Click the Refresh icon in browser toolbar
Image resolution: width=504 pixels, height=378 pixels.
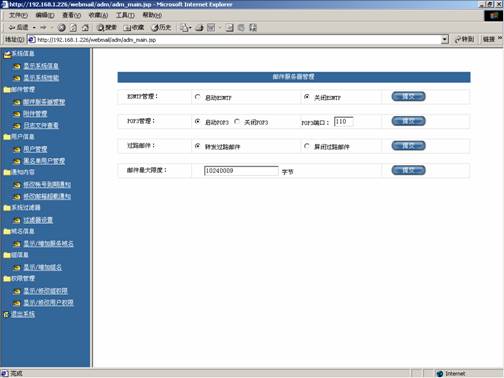point(73,28)
